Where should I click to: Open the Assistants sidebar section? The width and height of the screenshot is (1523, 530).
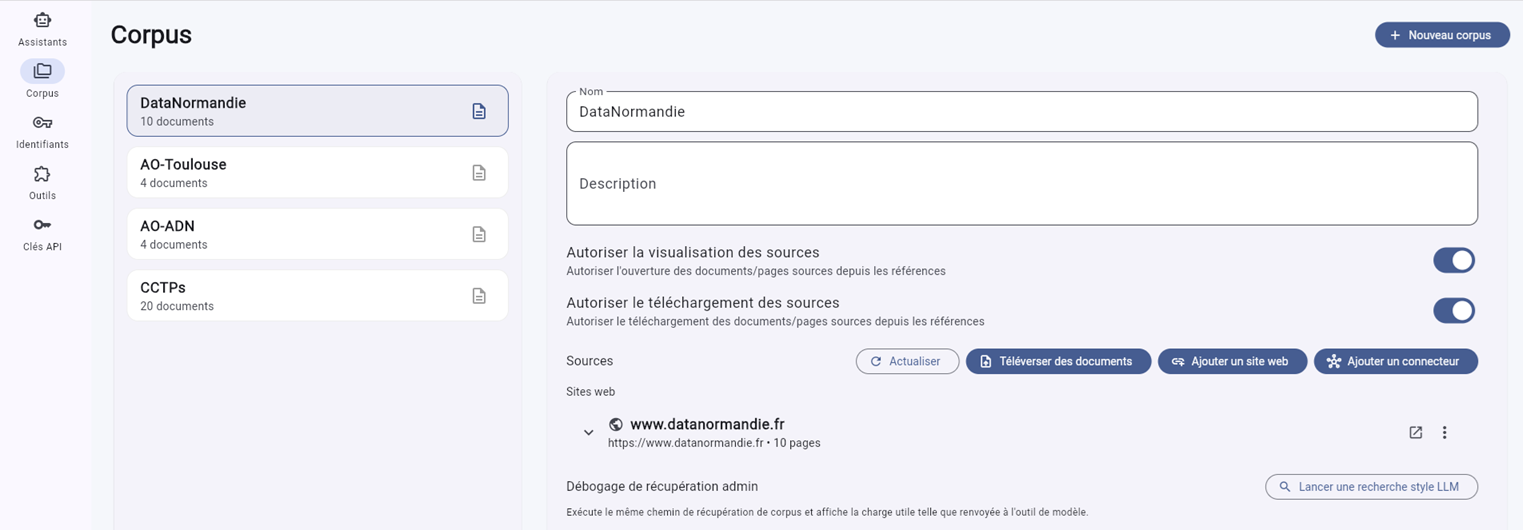coord(42,29)
